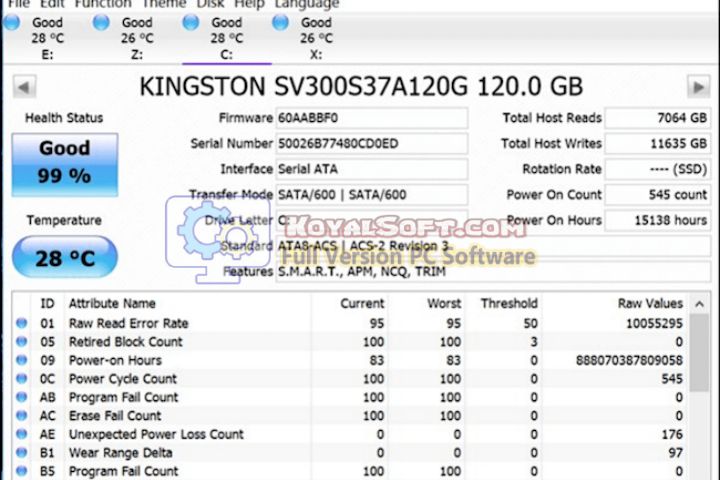Open the File menu

pyautogui.click(x=19, y=4)
